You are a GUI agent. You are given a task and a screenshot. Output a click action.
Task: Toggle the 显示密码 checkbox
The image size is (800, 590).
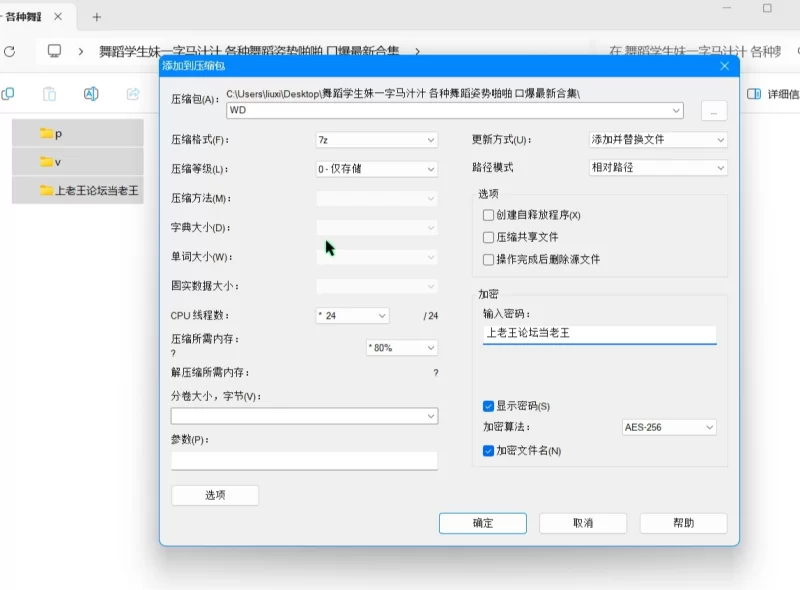(488, 406)
